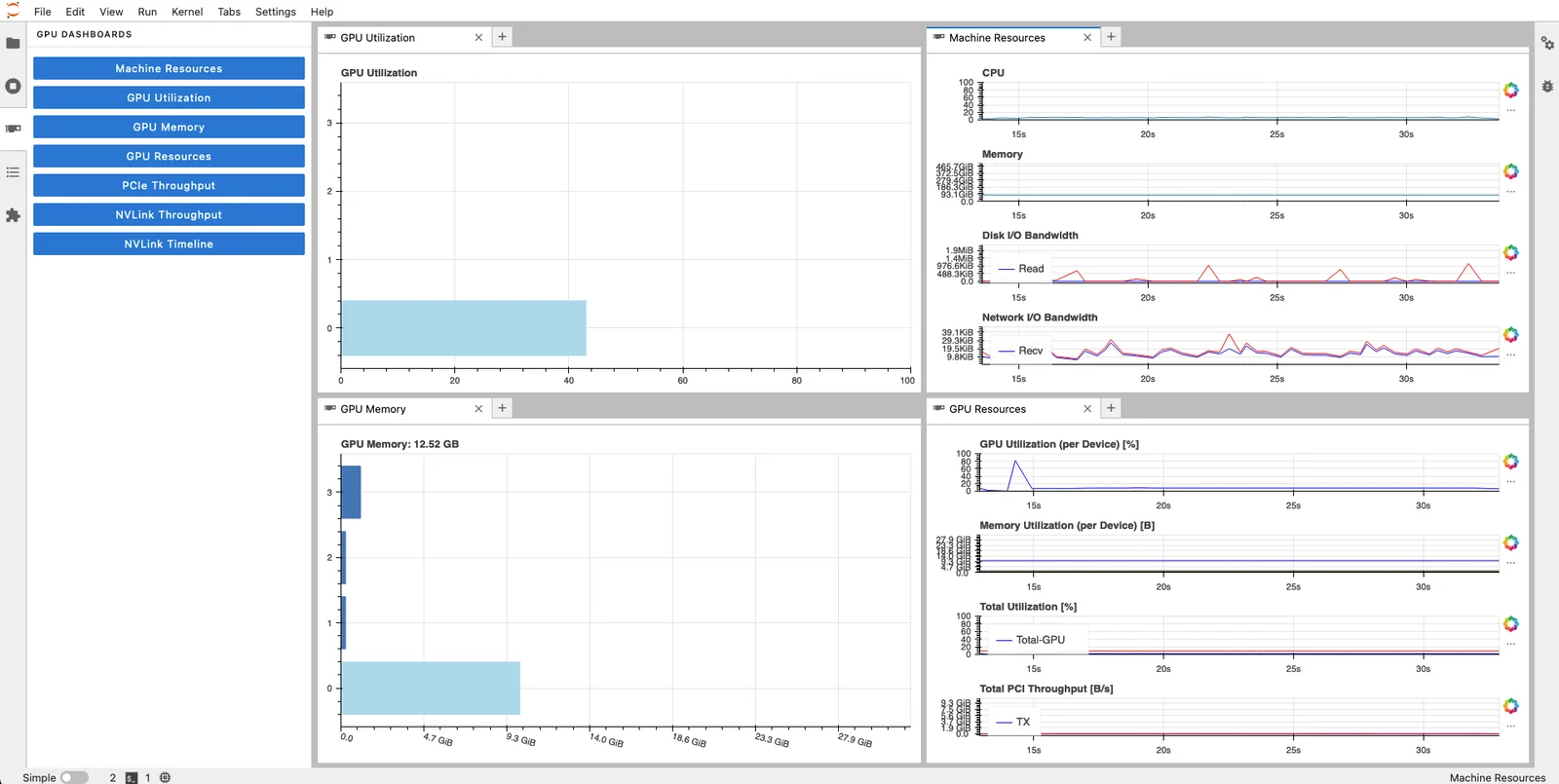Expand the CPU chart toolbar ellipsis
This screenshot has width=1559, height=784.
coord(1510,111)
